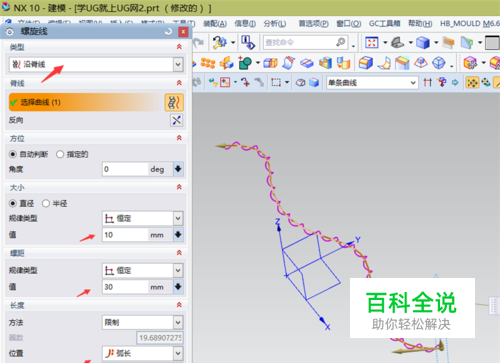The image size is (500, 363).
Task: Open the helix type dropdown 沿脊线
Action: [x=96, y=64]
